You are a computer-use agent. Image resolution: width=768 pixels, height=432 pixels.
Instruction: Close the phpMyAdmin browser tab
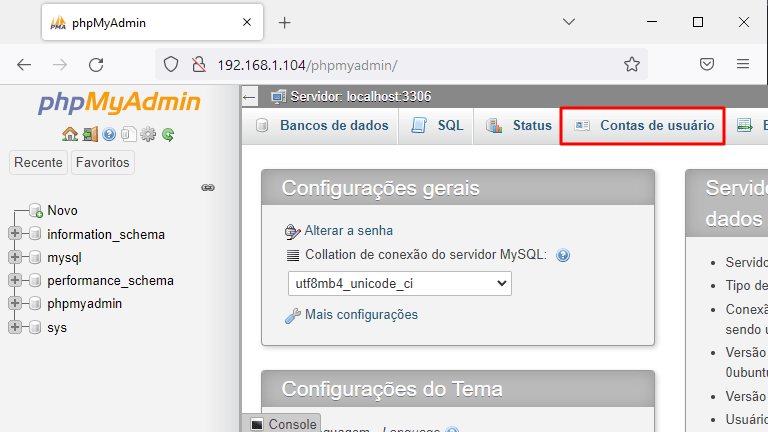pyautogui.click(x=247, y=23)
